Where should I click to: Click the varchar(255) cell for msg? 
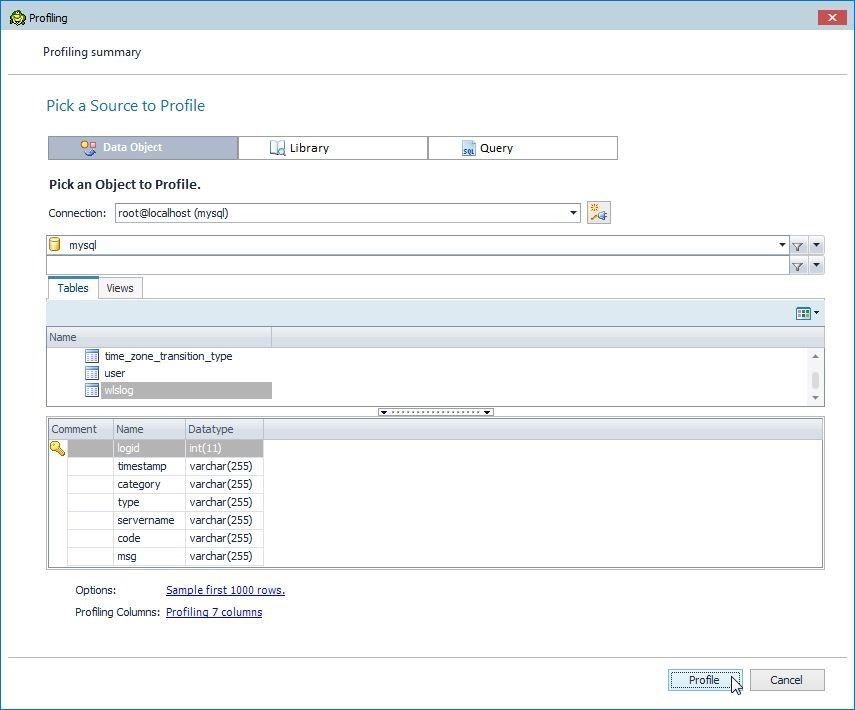pyautogui.click(x=224, y=556)
